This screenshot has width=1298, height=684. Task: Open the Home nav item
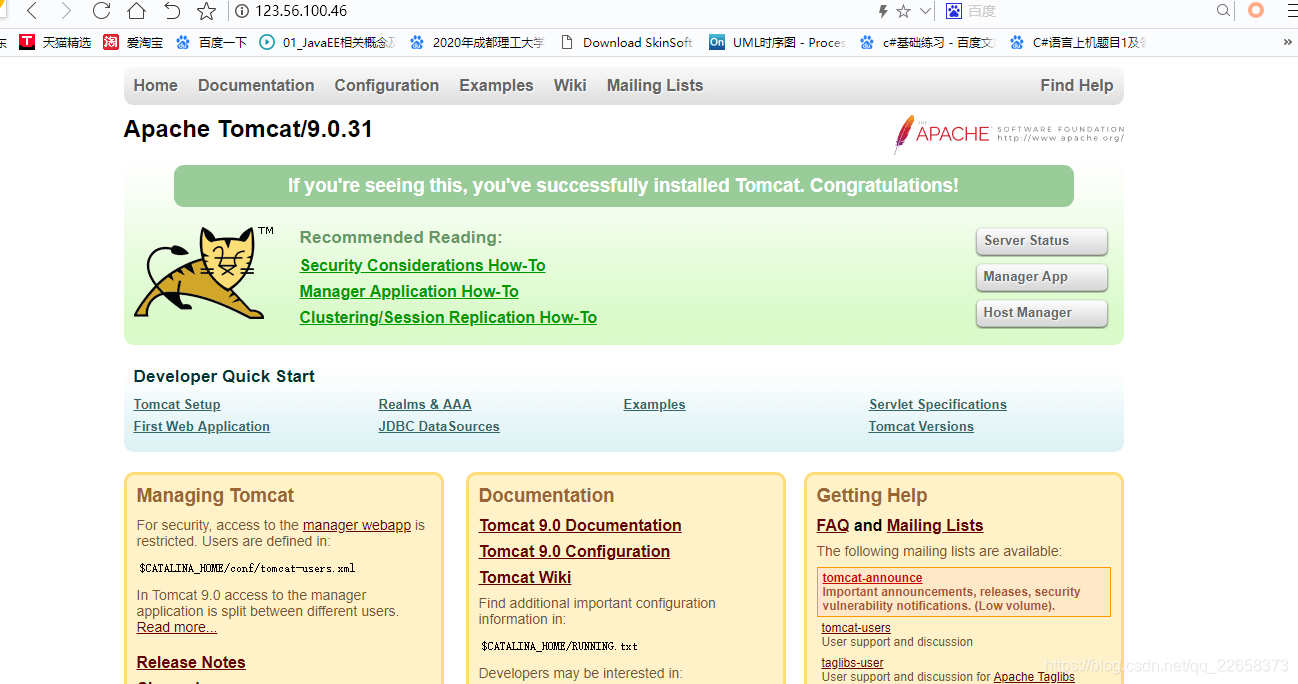click(155, 85)
